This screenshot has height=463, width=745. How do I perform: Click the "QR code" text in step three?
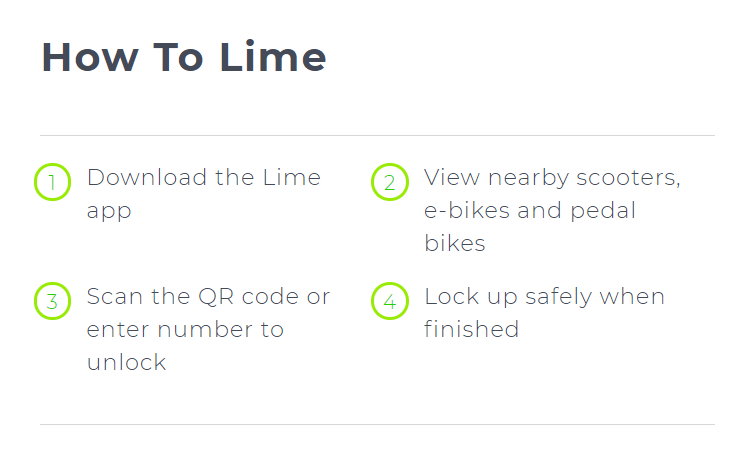click(x=247, y=297)
